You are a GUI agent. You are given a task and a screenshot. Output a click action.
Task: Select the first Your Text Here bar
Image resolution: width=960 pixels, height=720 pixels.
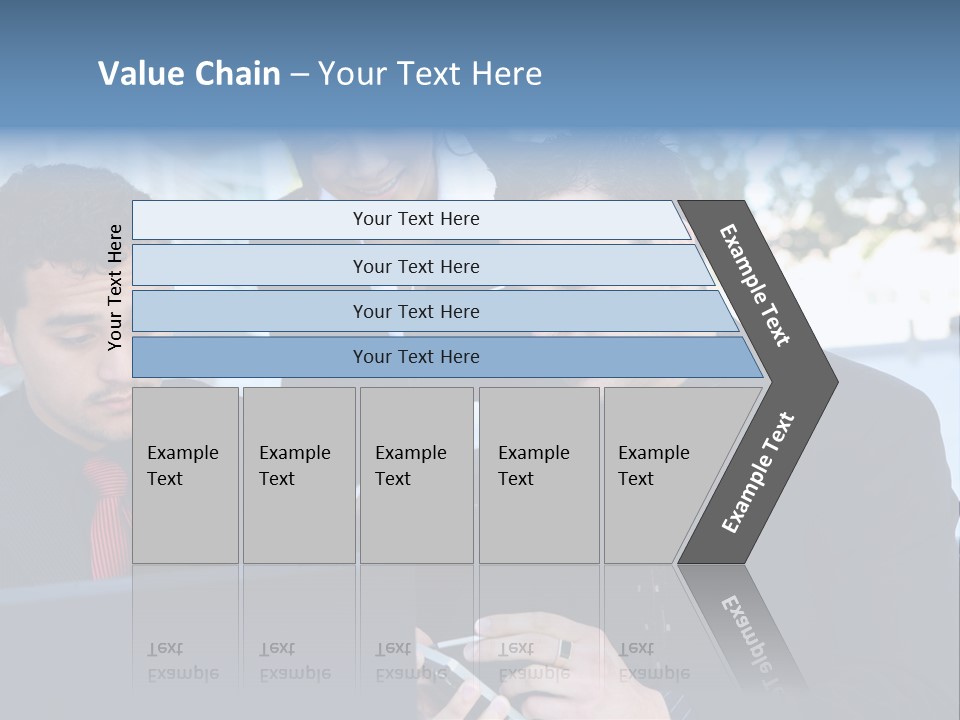[411, 219]
